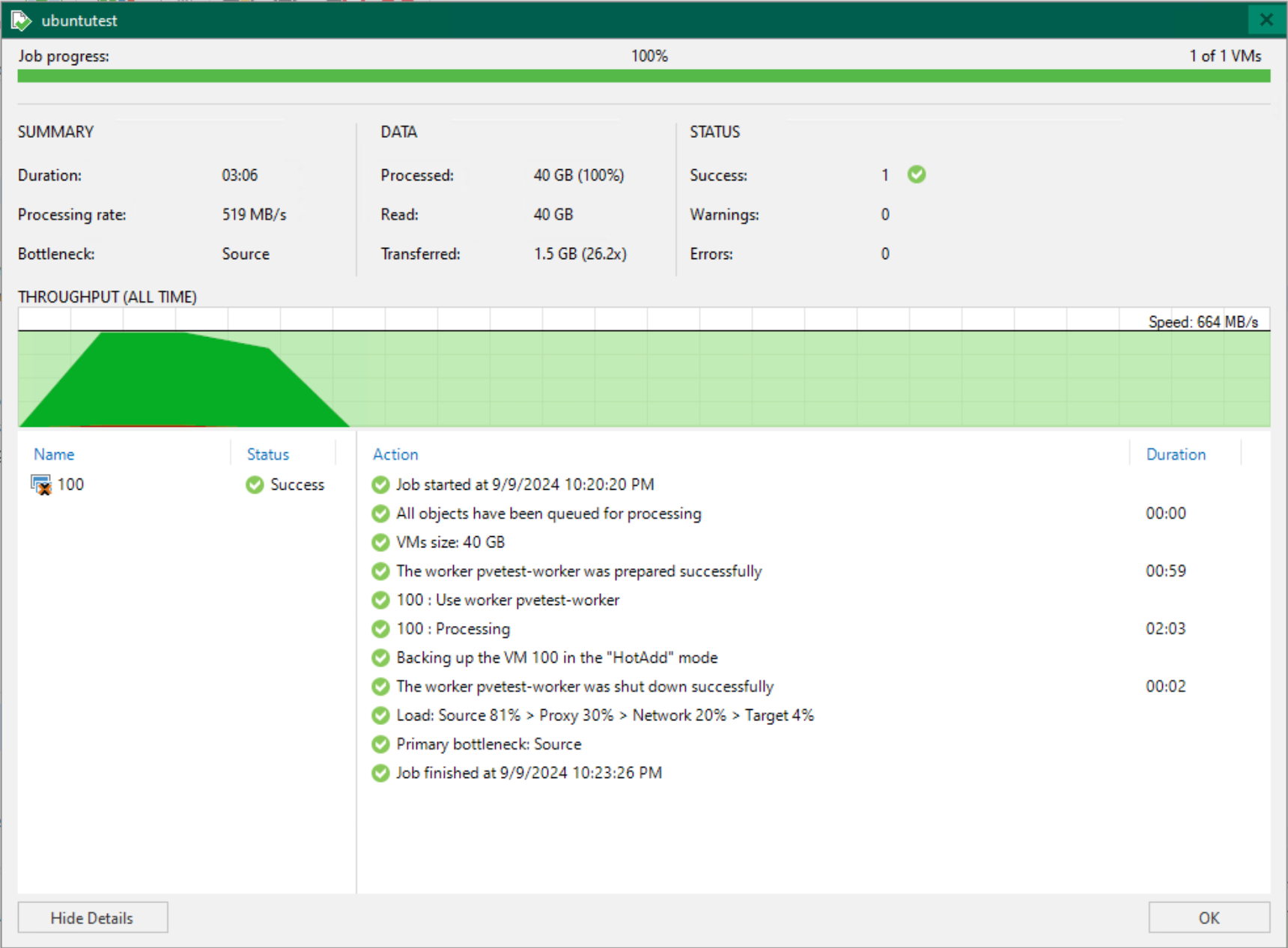Click the Action column header
Viewport: 1288px width, 948px height.
click(395, 454)
